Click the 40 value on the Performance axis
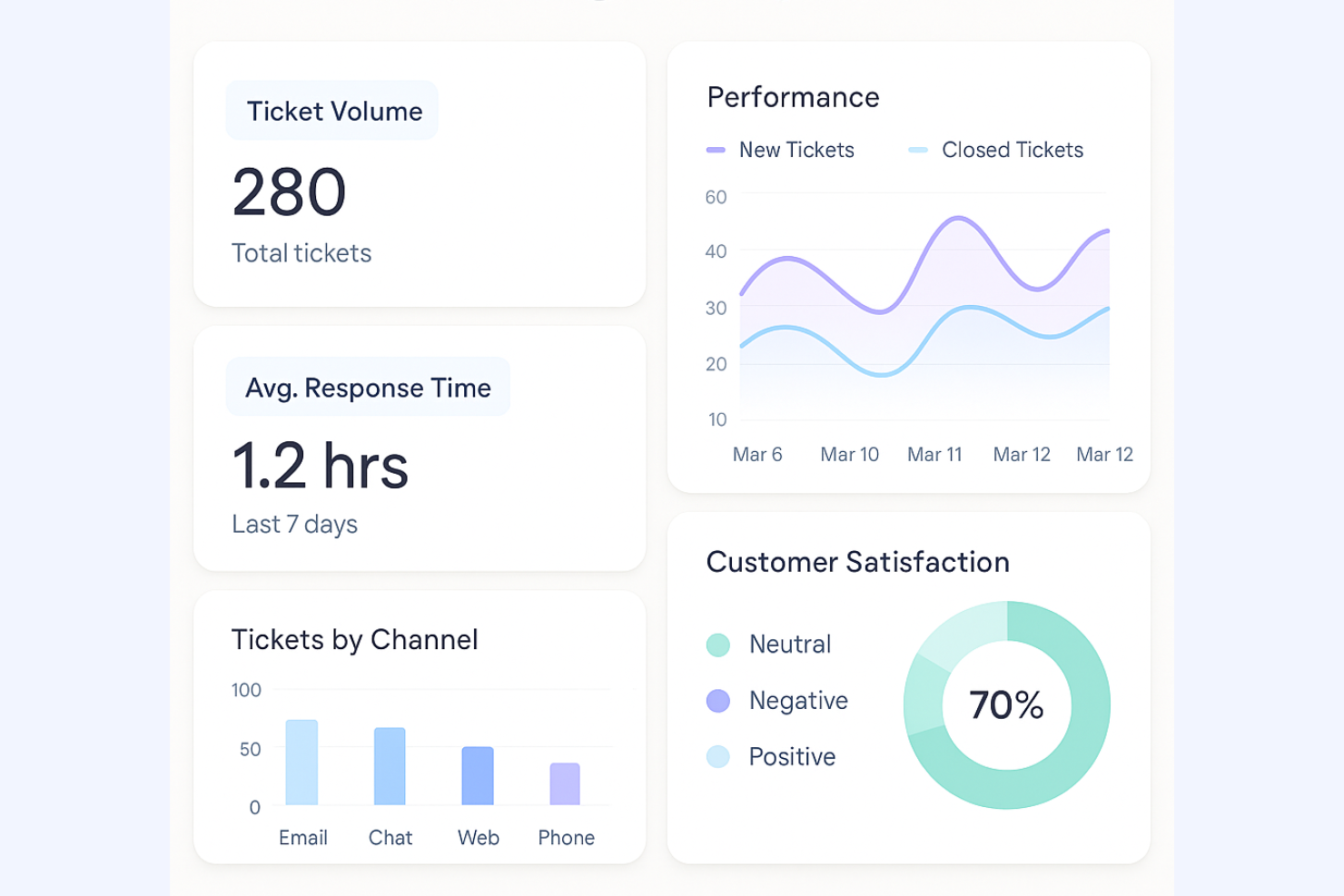The width and height of the screenshot is (1344, 896). point(716,251)
